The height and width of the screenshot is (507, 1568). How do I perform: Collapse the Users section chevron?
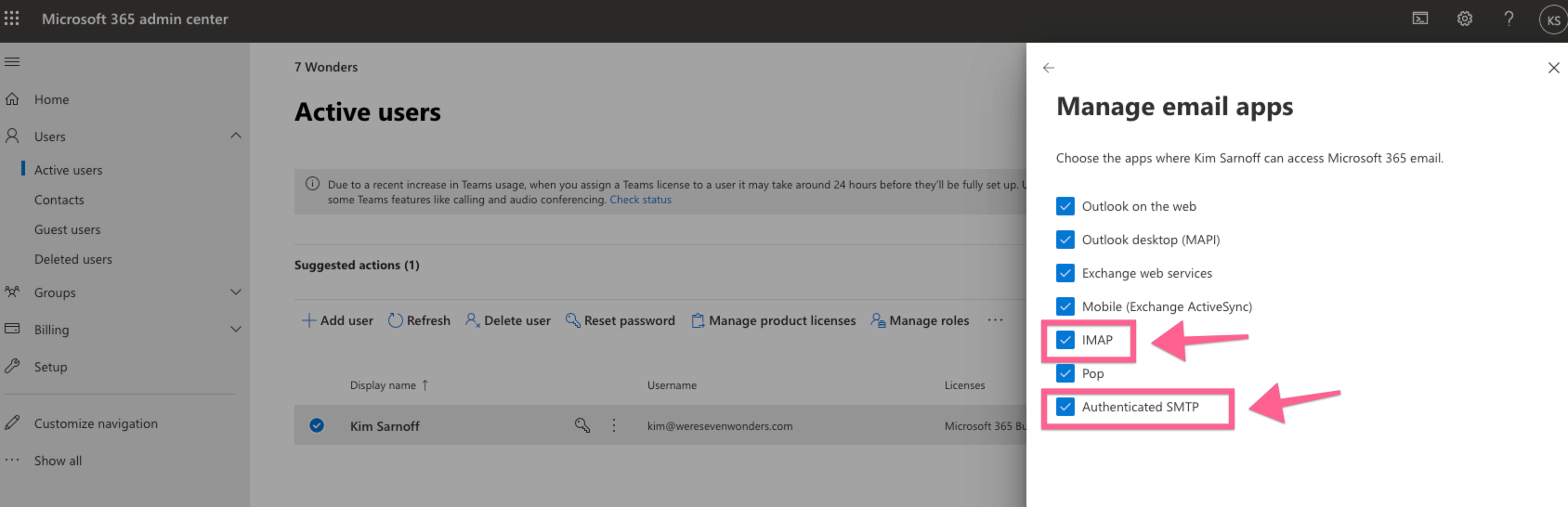tap(236, 136)
